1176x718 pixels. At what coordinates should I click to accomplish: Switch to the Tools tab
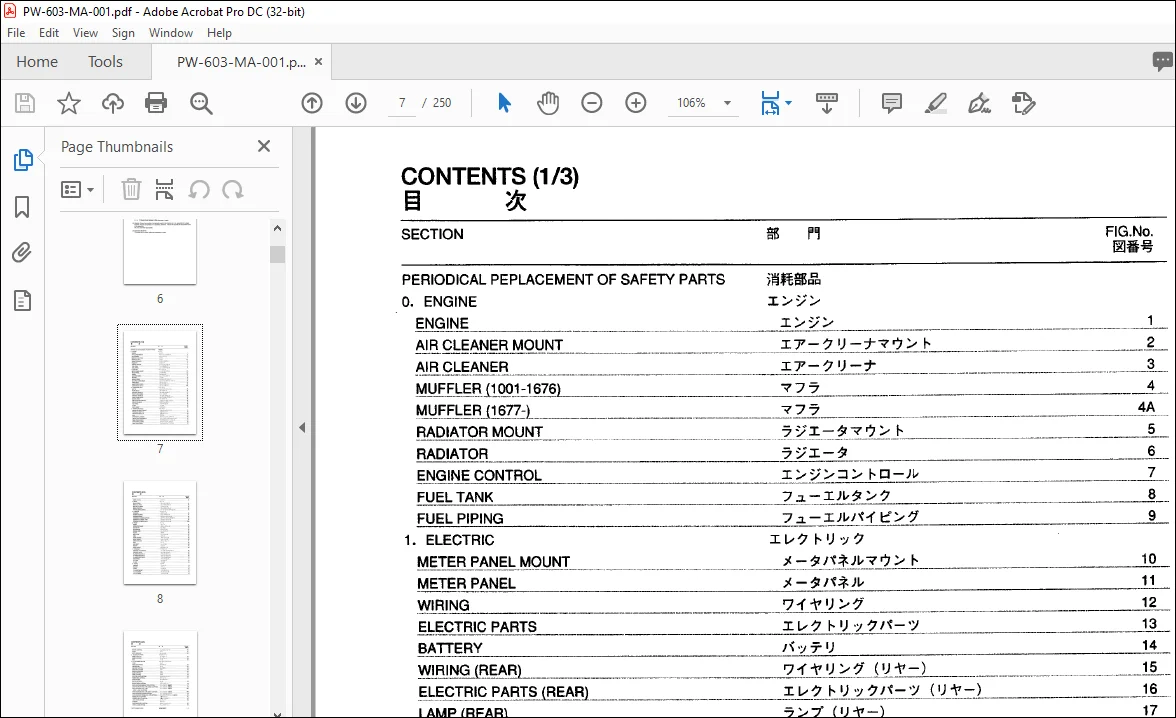point(105,62)
